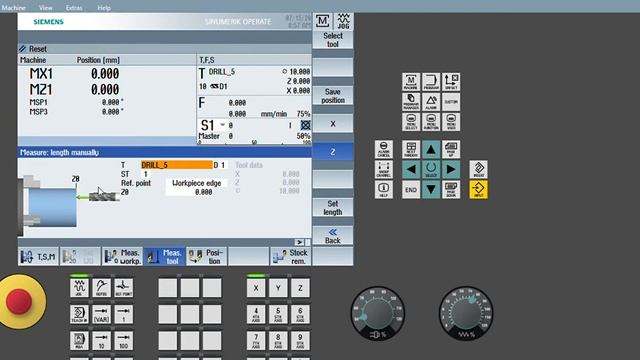This screenshot has height=360, width=640.
Task: Select the 5th axis key
Action: click(x=278, y=314)
